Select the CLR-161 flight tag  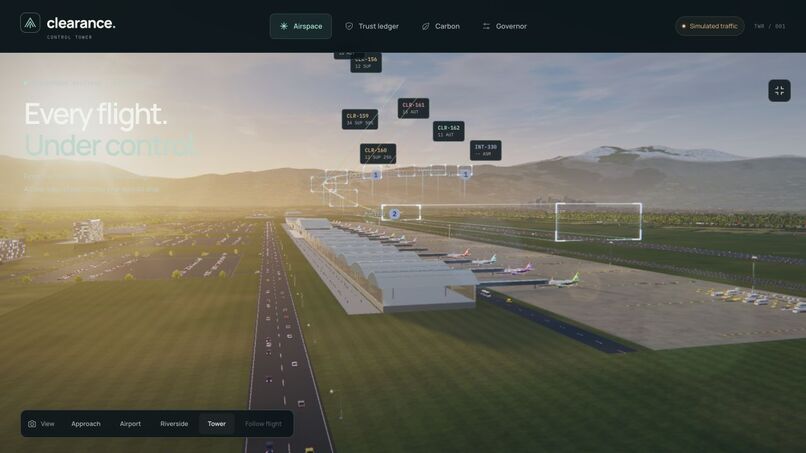(x=413, y=108)
